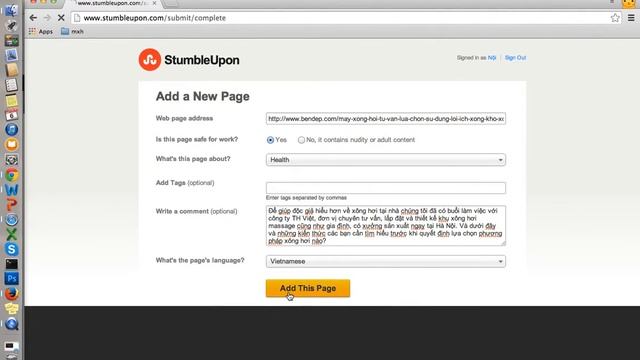Open Microsoft Excel in the dock
Screen dimensions: 640x360
click(11, 234)
